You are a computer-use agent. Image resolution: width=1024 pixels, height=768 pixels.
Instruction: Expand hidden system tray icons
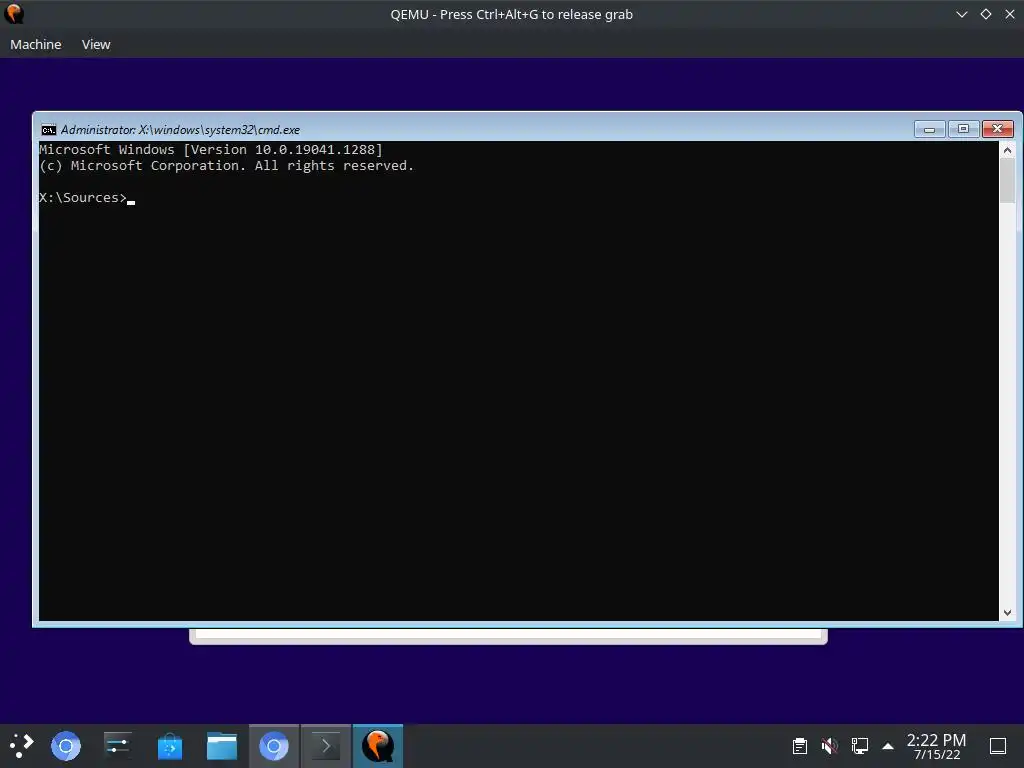tap(888, 746)
